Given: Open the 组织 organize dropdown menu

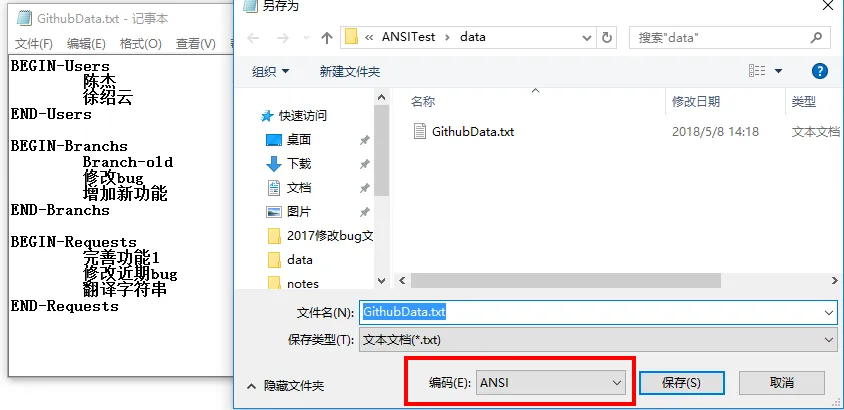Looking at the screenshot, I should [x=270, y=72].
